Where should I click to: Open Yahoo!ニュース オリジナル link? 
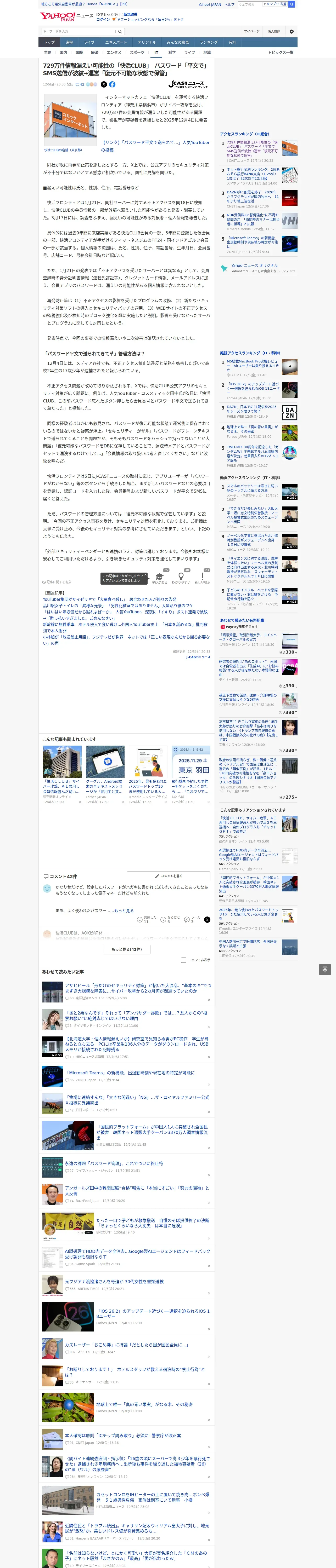[255, 266]
